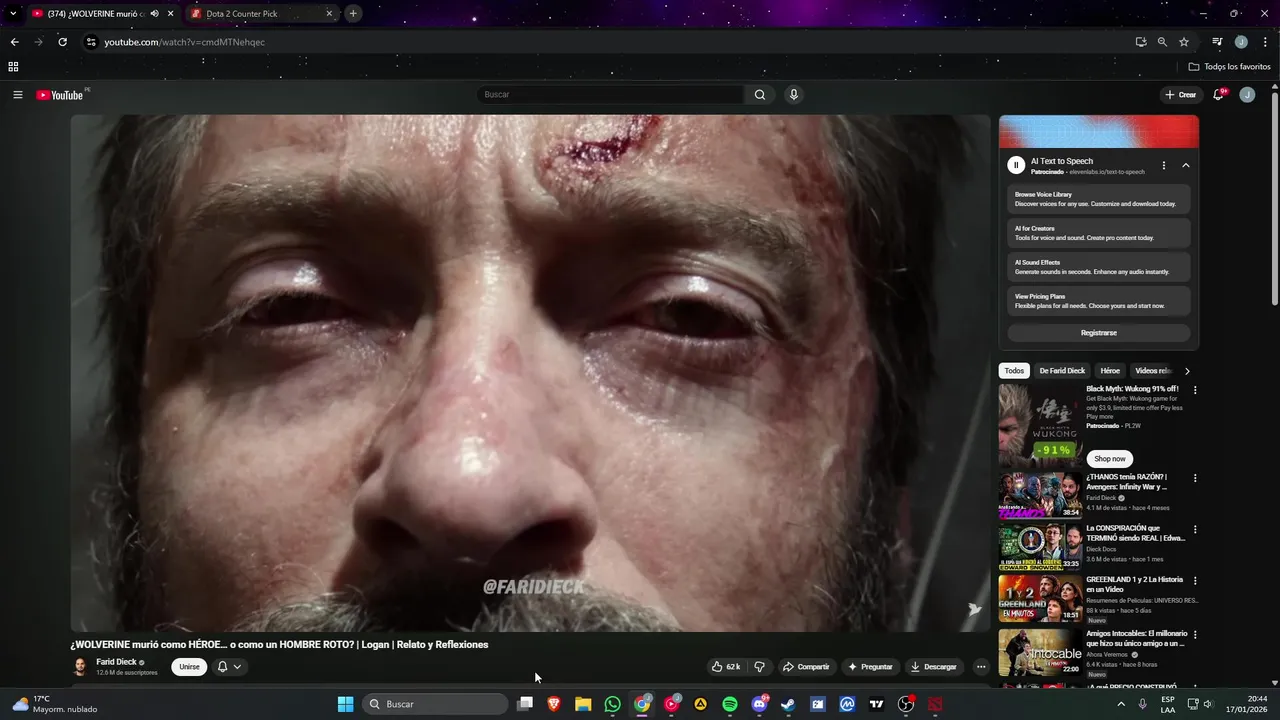
Task: Reload the page in browser toolbar
Action: click(62, 42)
